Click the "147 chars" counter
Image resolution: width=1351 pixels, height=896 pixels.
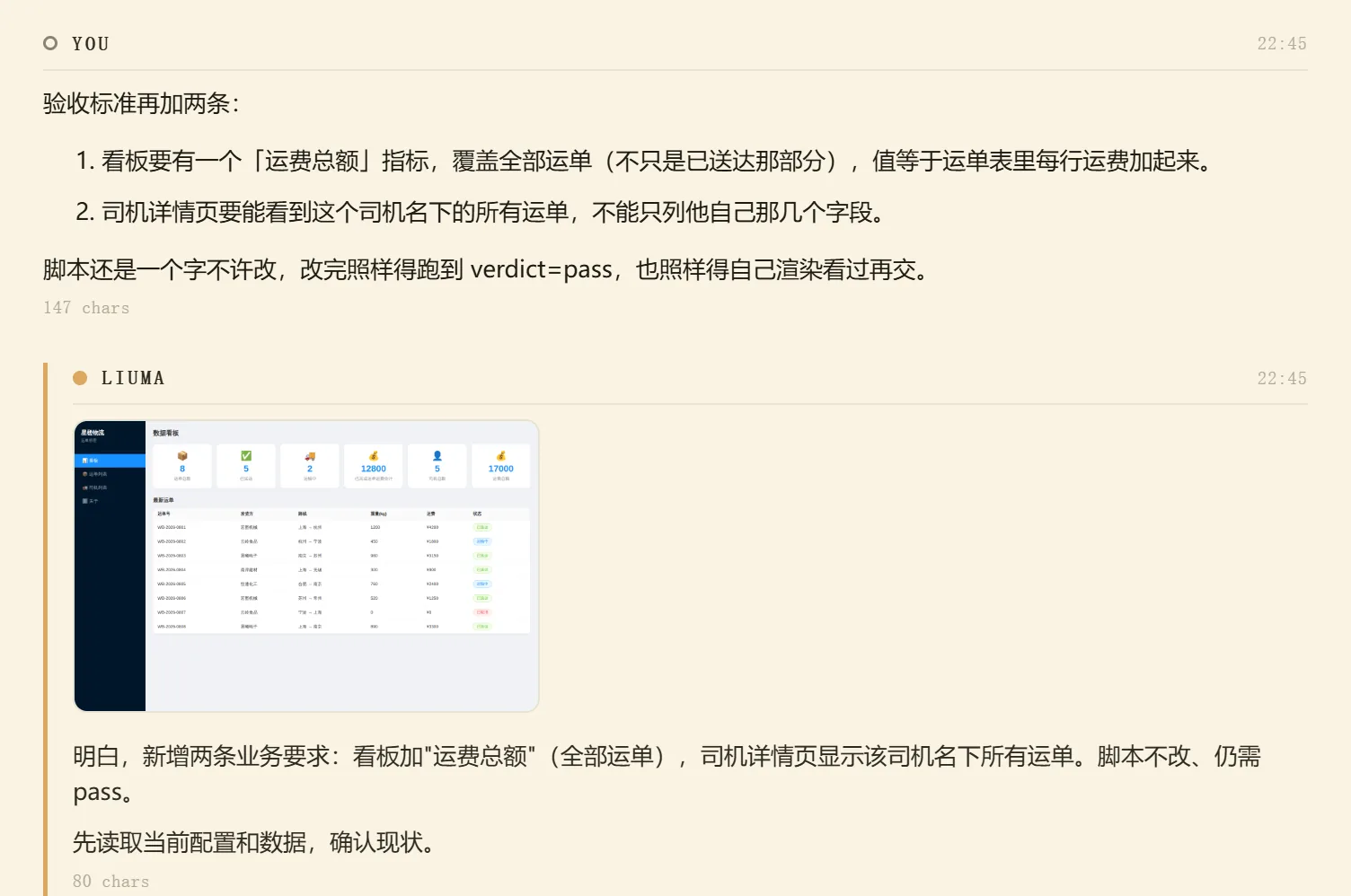tap(86, 308)
